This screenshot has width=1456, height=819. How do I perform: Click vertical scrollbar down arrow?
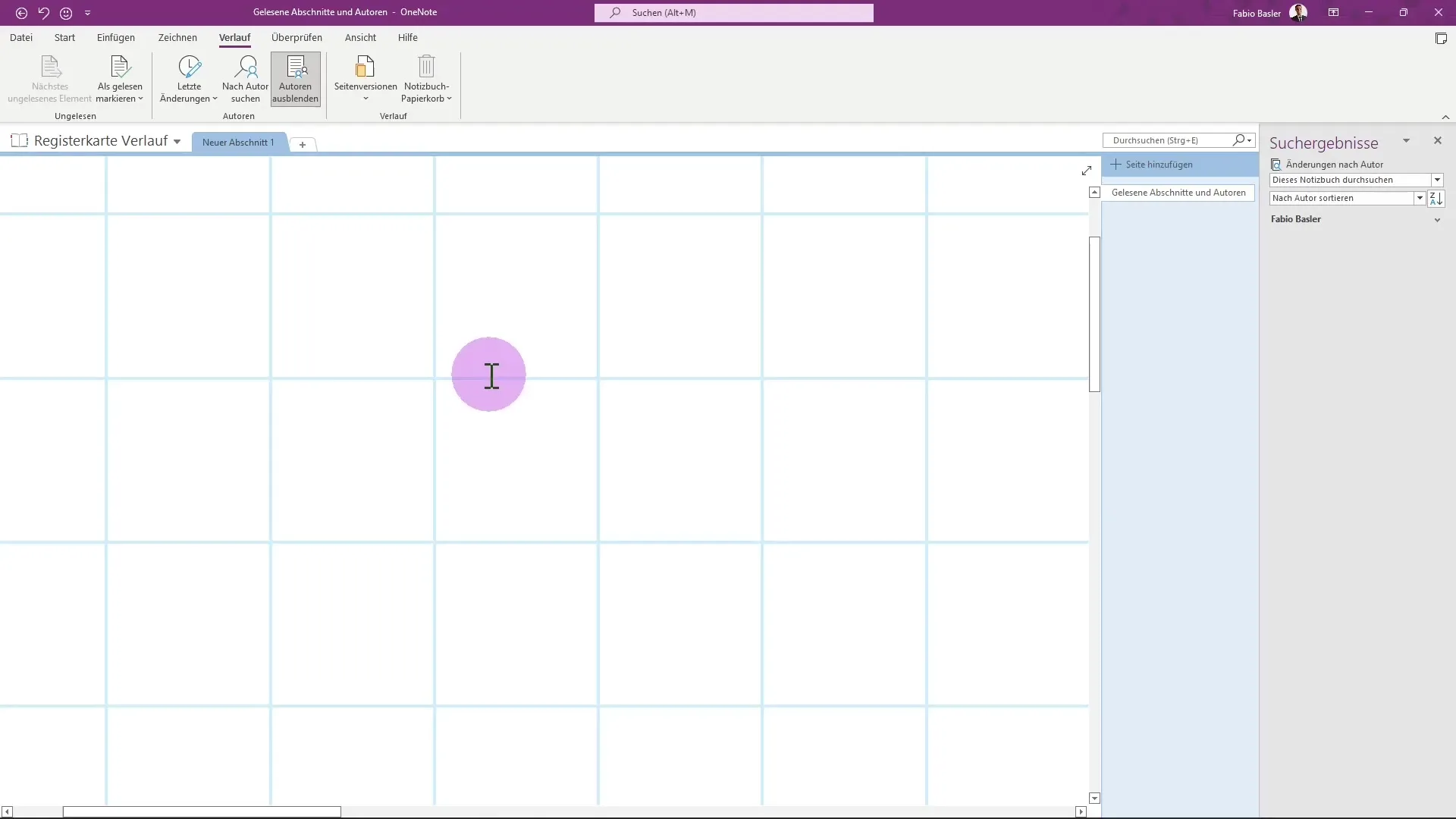tap(1094, 798)
